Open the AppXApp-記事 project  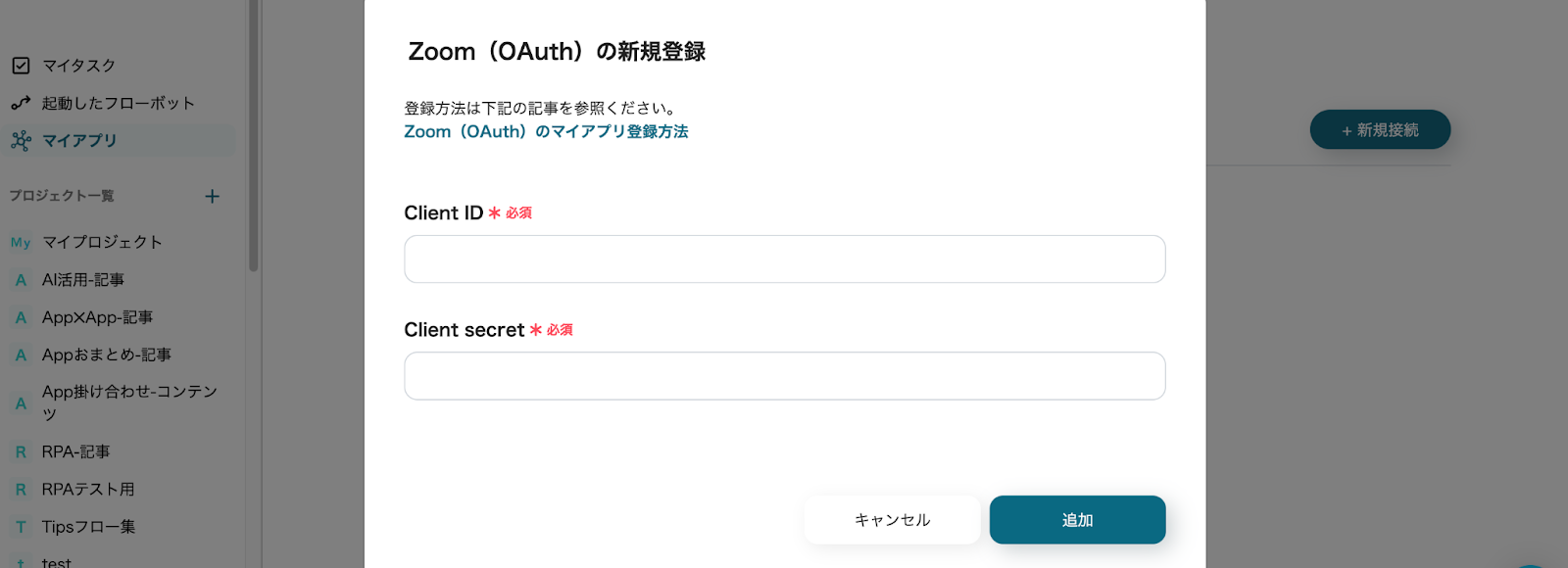click(x=97, y=317)
